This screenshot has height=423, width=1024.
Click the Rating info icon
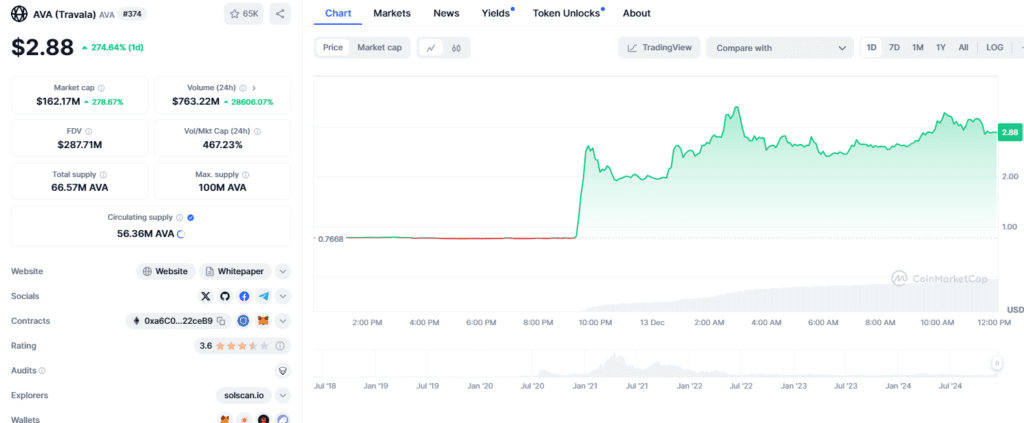tap(280, 346)
